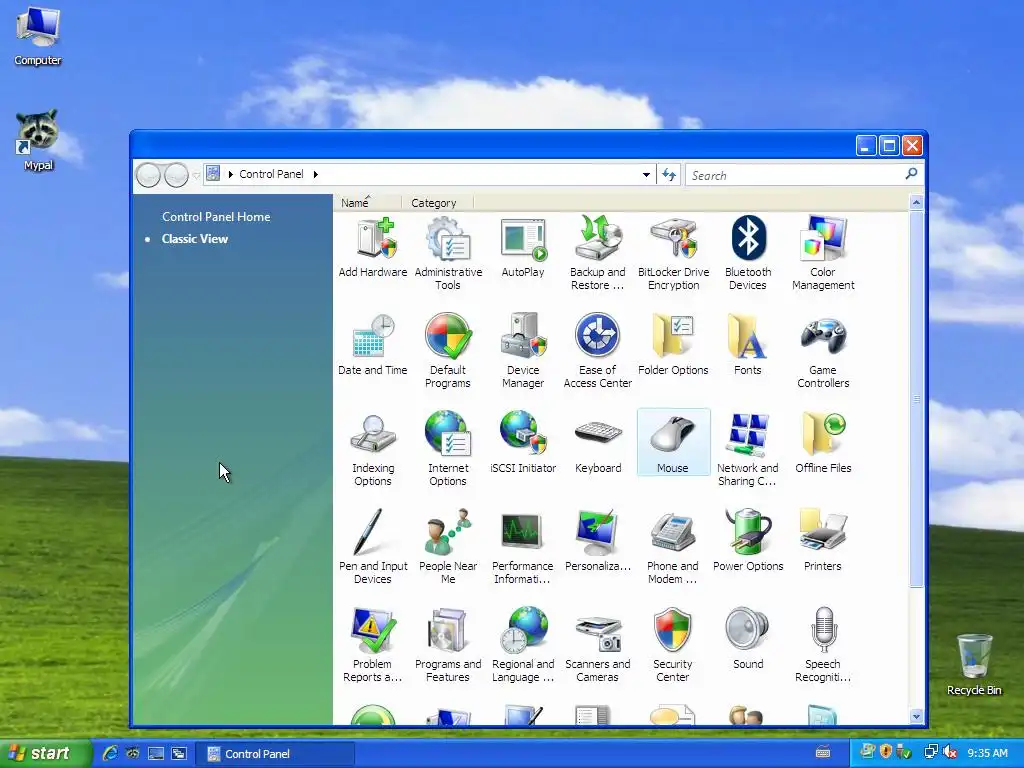Open recent pages dropdown arrow
1024x768 pixels.
click(x=197, y=175)
